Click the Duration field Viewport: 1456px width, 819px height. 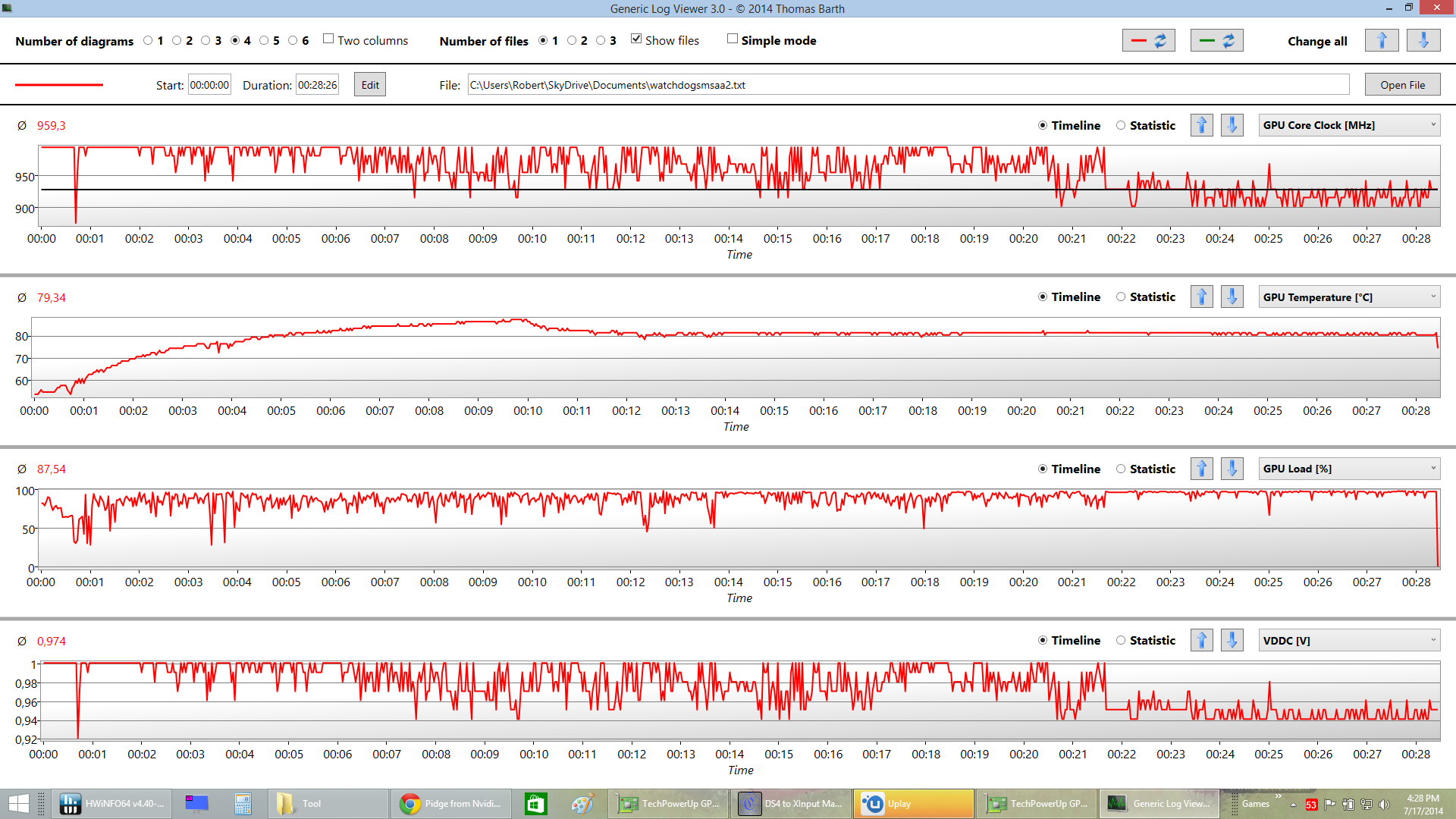[x=317, y=85]
